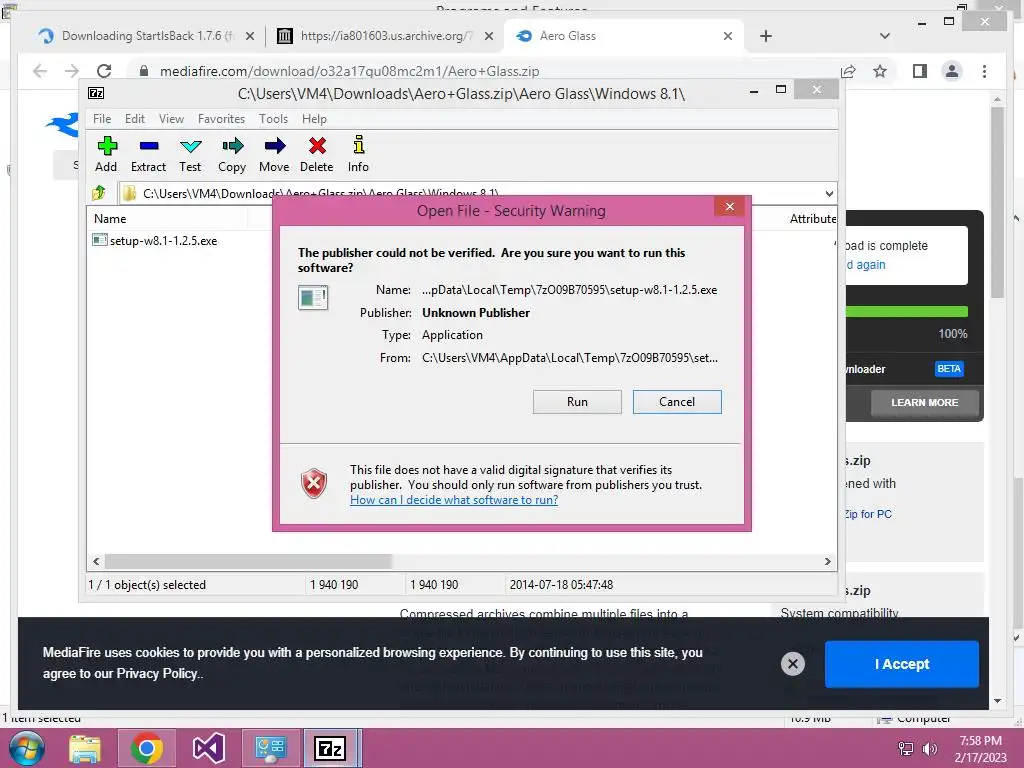The image size is (1024, 768).
Task: Click the Chrome forward arrow
Action: (x=71, y=71)
